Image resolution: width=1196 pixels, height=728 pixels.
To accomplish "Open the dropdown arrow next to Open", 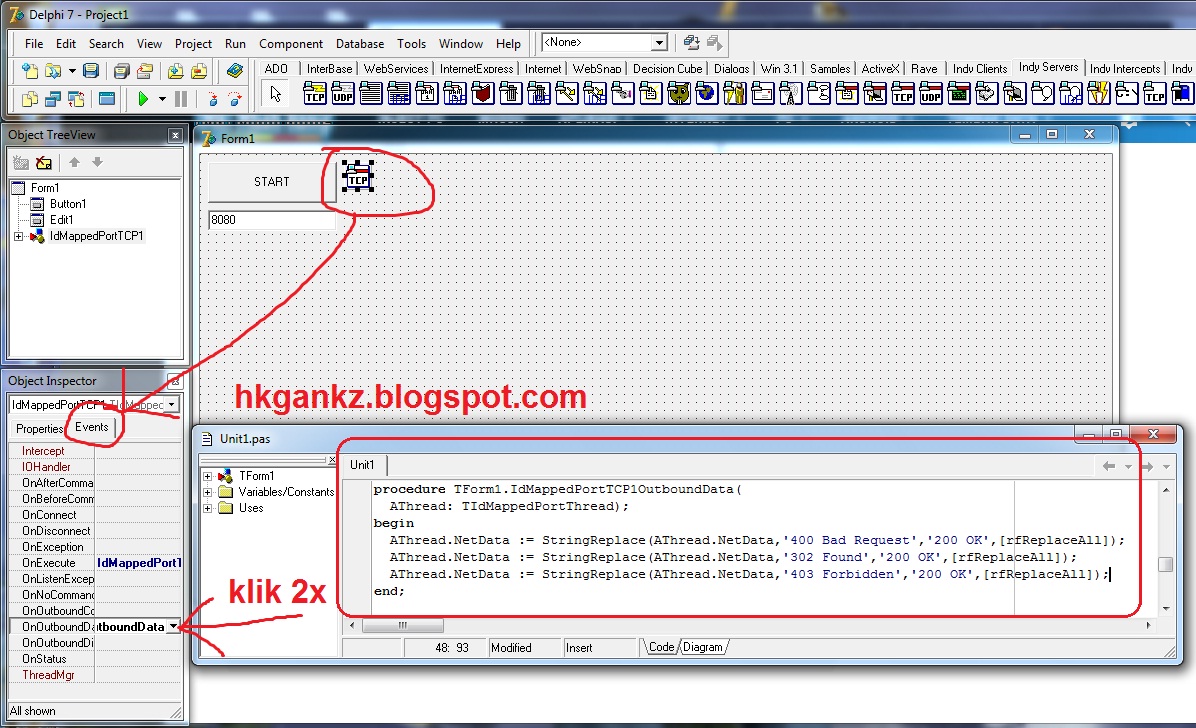I will pos(72,71).
